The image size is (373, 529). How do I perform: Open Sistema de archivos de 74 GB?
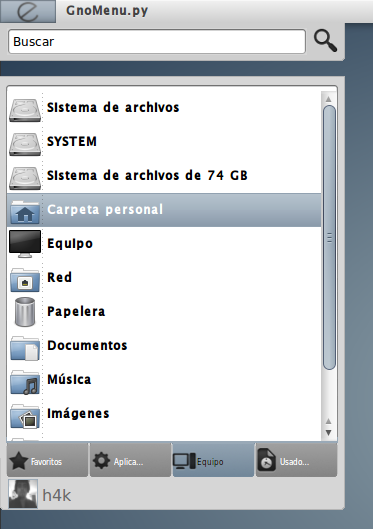click(x=147, y=175)
